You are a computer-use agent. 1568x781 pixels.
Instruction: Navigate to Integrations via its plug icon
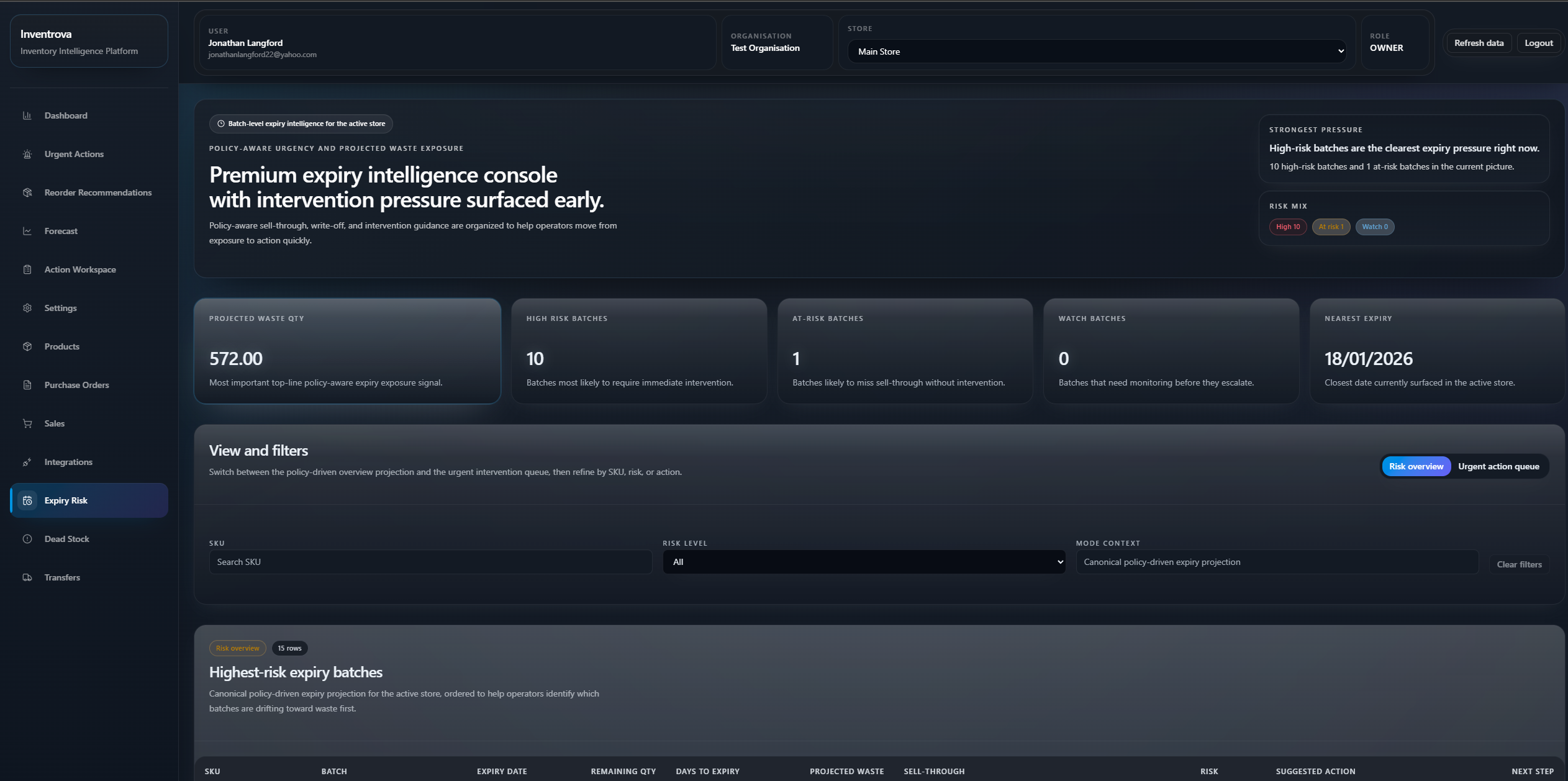click(x=27, y=462)
